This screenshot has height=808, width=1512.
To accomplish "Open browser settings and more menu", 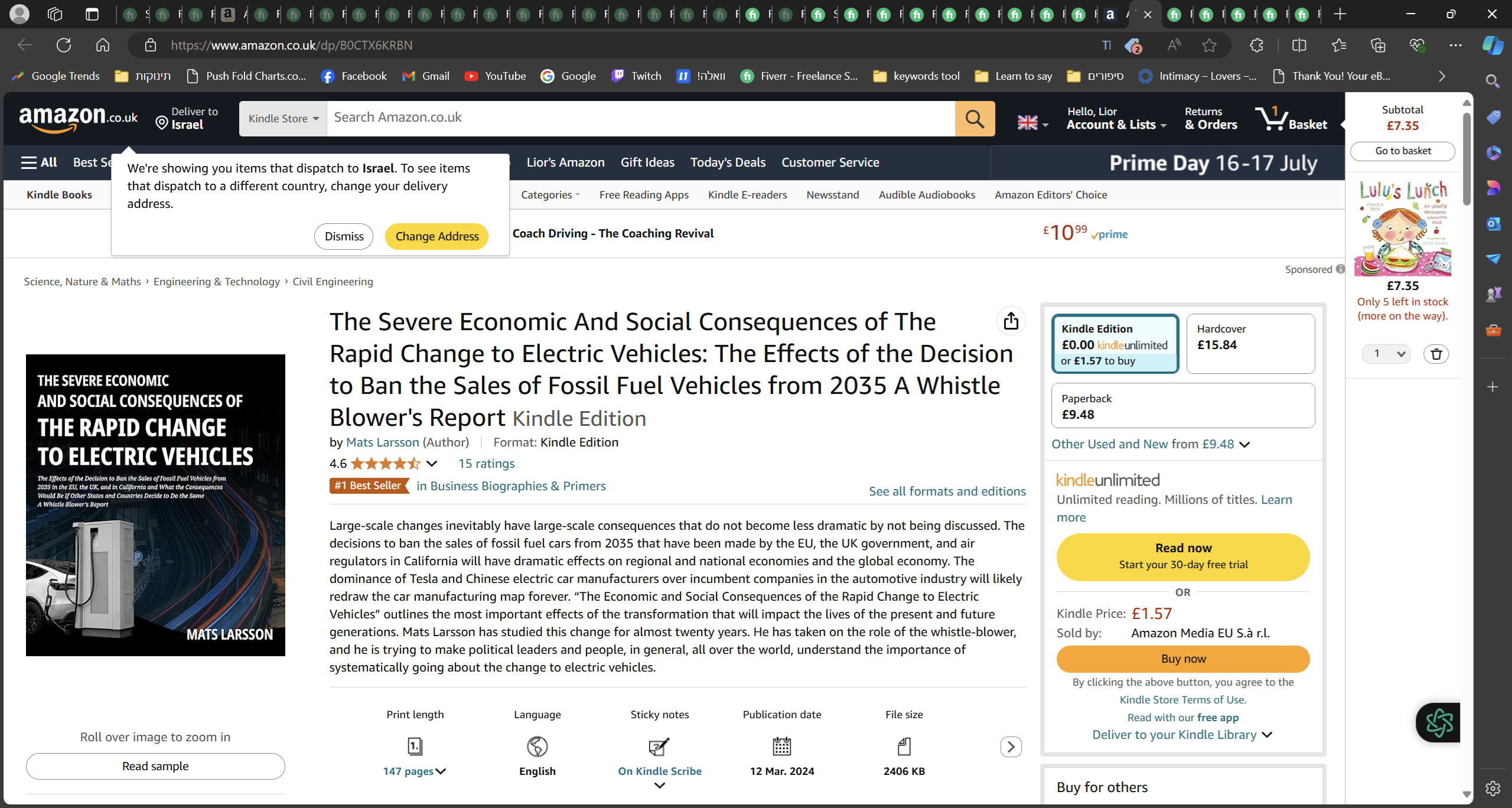I will [x=1455, y=45].
